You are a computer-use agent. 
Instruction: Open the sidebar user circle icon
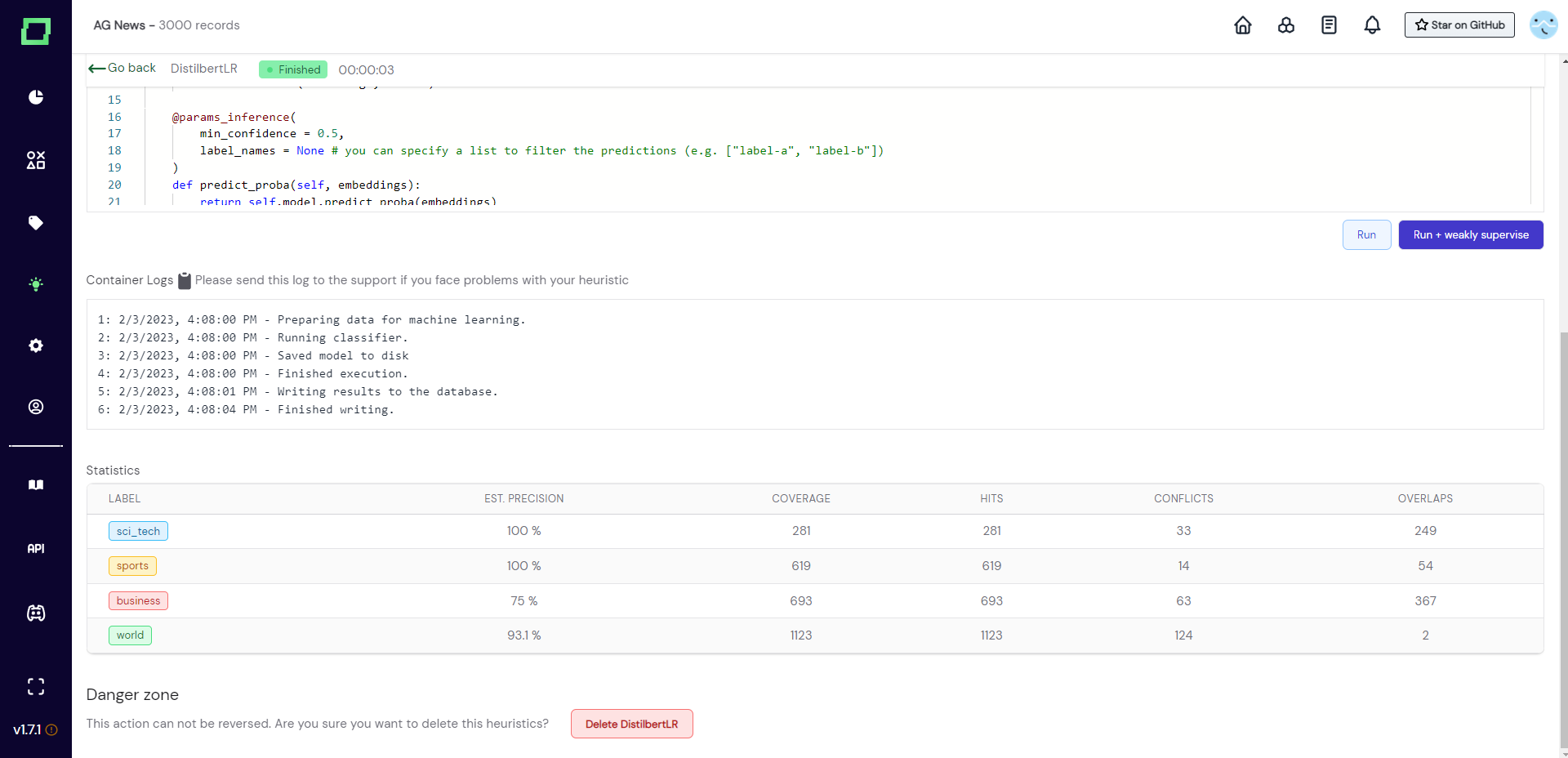coord(36,407)
